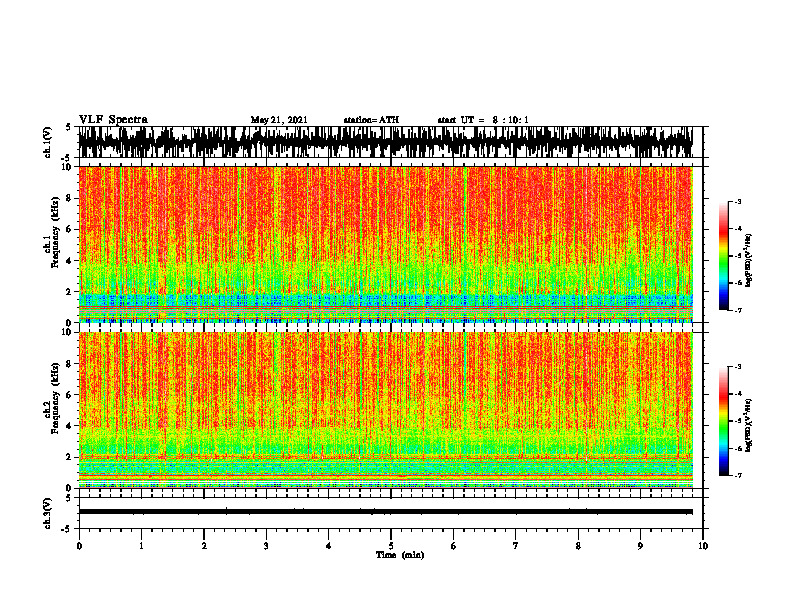Click the "4" kHz tick of ch.1 spectrogram
The width and height of the screenshot is (792, 612).
pyautogui.click(x=70, y=261)
